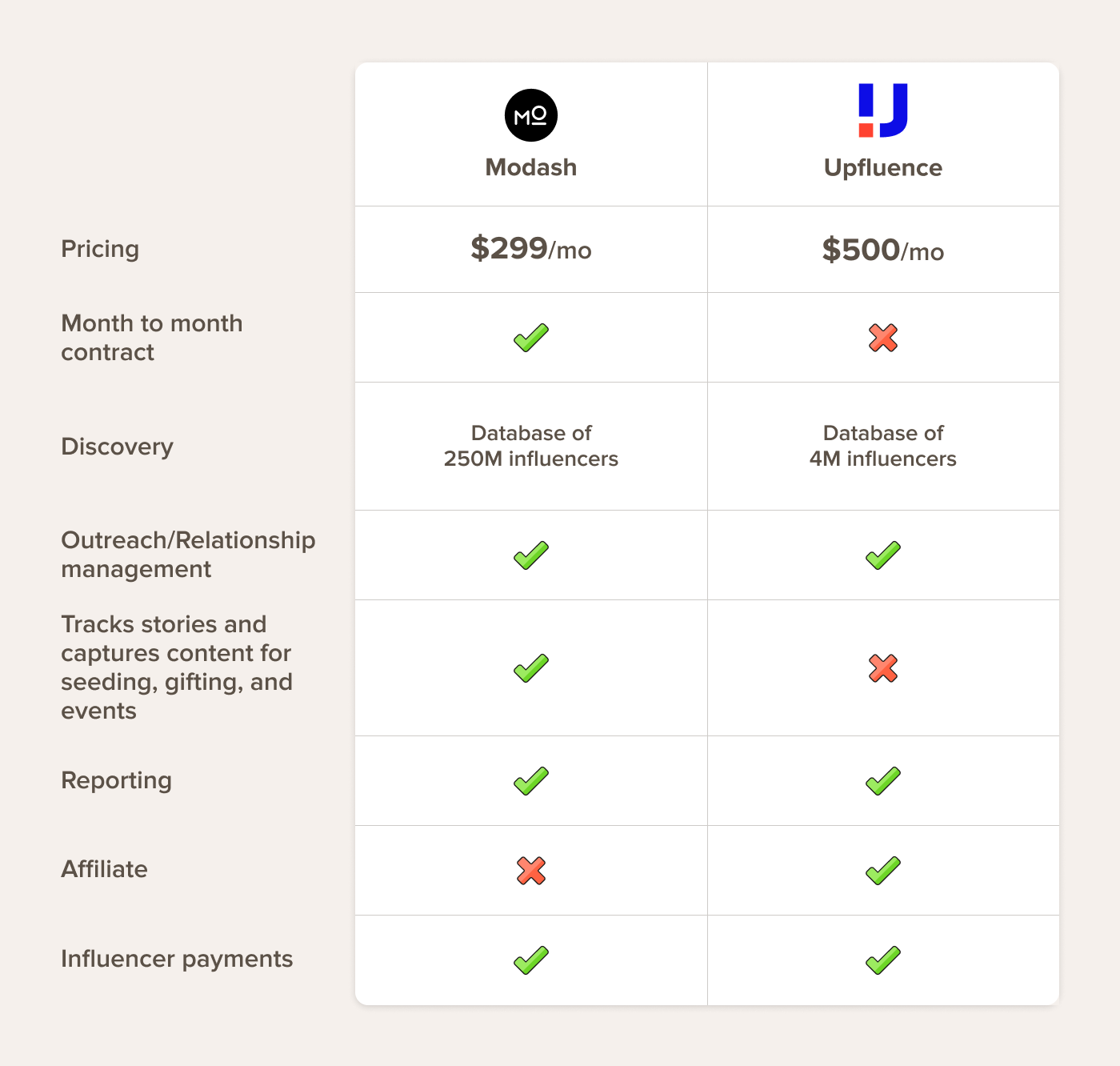
Task: Click the Upfluence blue and red logo
Action: [x=883, y=110]
